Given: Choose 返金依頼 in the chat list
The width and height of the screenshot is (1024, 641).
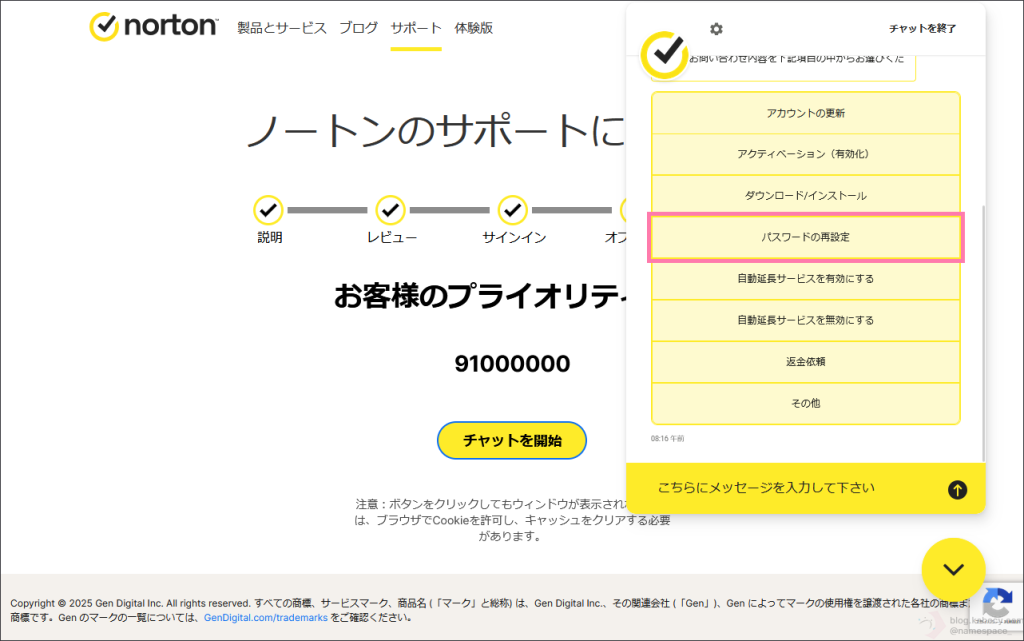Looking at the screenshot, I should pyautogui.click(x=805, y=362).
